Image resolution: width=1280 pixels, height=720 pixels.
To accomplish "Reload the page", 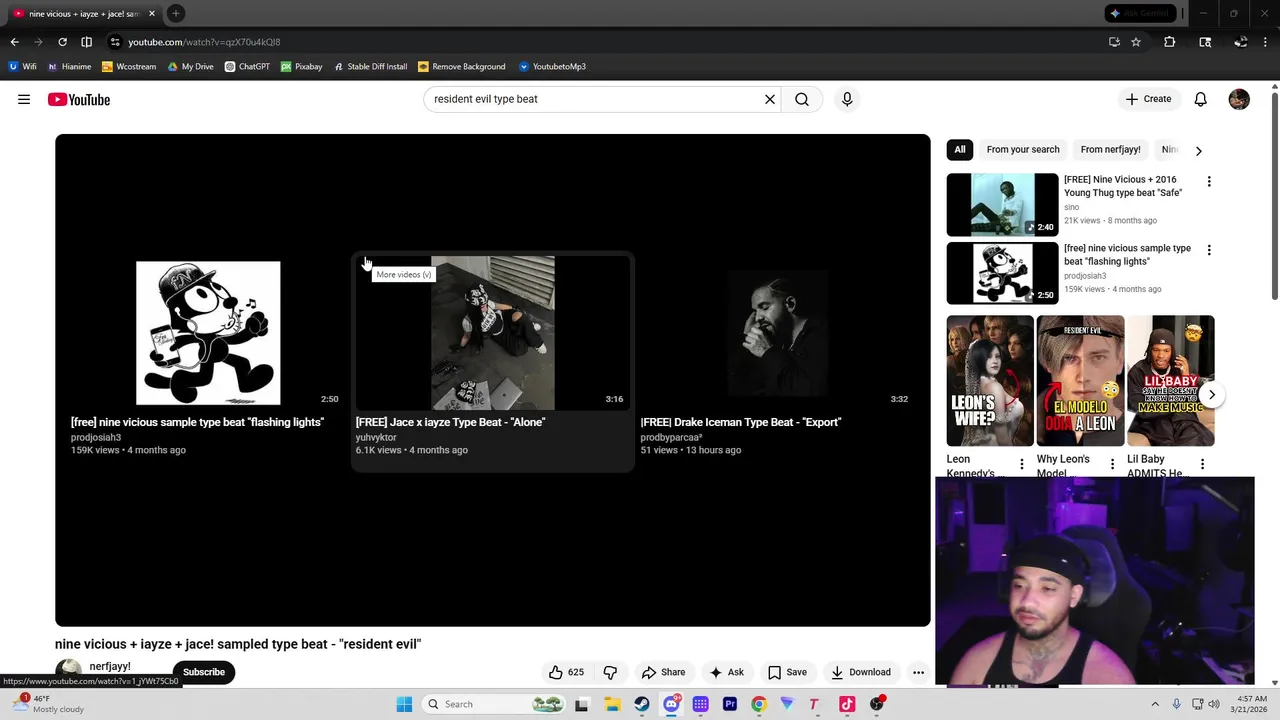I will pos(62,42).
